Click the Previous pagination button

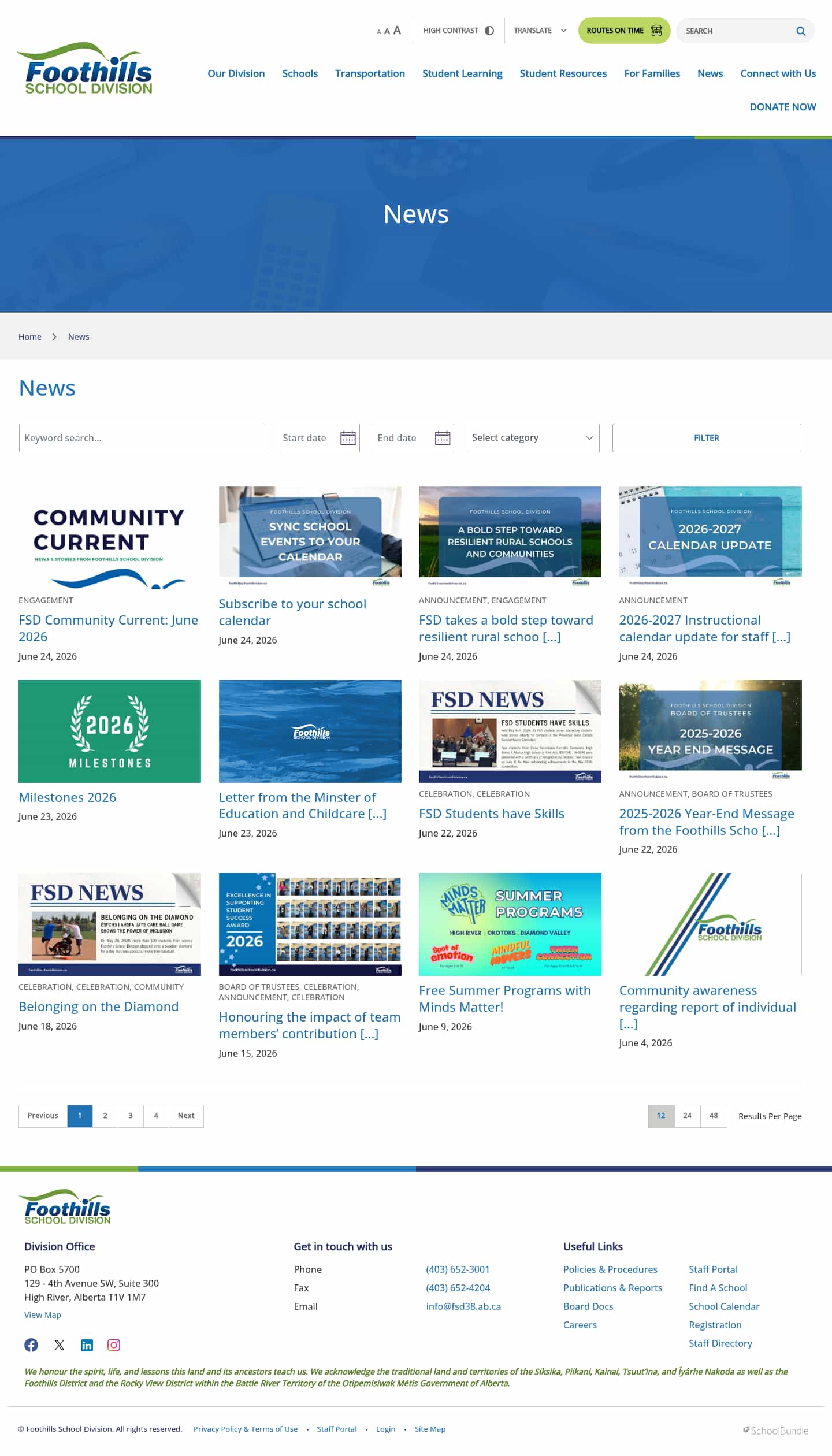tap(43, 1116)
